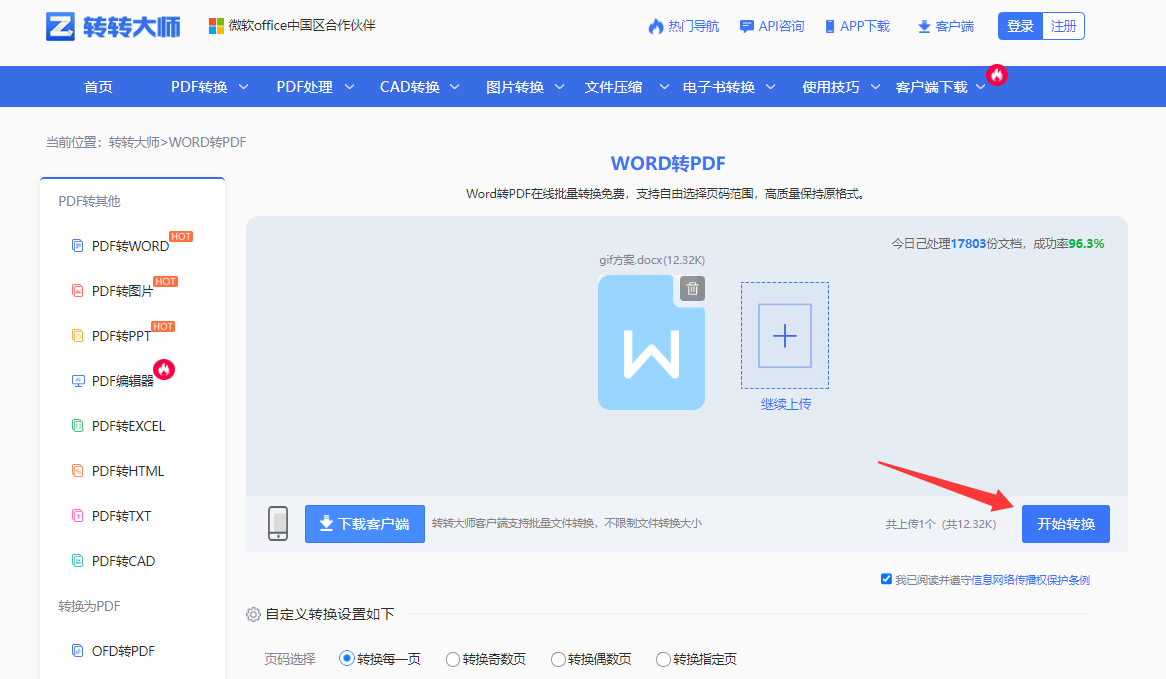
Task: Click the 热门导航 text link
Action: pyautogui.click(x=693, y=26)
